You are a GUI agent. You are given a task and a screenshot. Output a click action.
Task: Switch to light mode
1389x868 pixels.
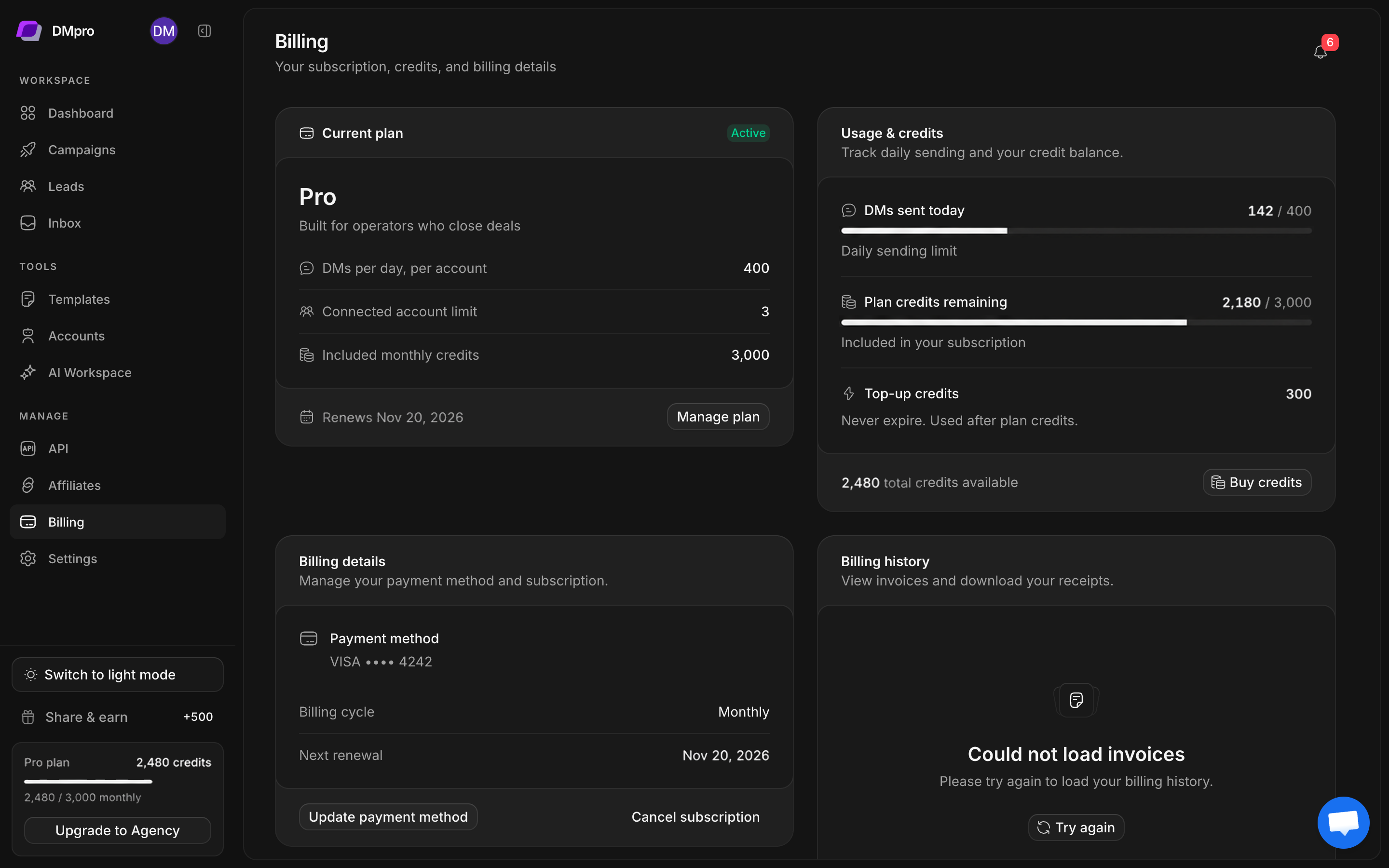[x=118, y=675]
